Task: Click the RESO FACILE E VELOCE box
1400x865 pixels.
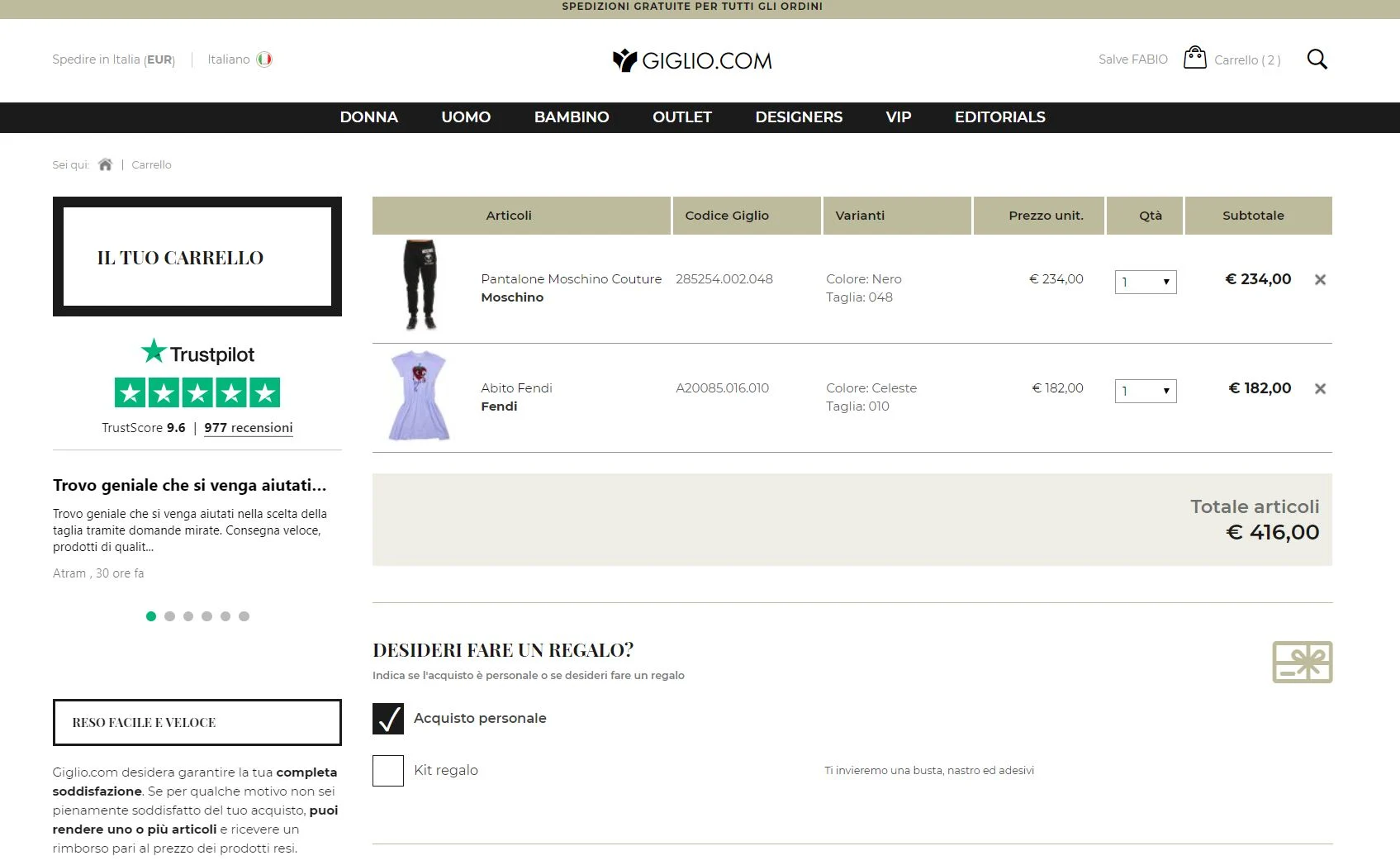Action: (197, 723)
